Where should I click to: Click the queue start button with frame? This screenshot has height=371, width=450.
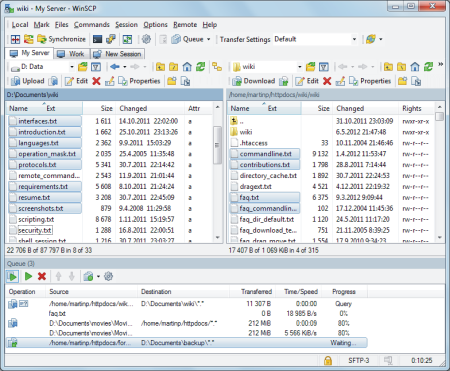12,276
